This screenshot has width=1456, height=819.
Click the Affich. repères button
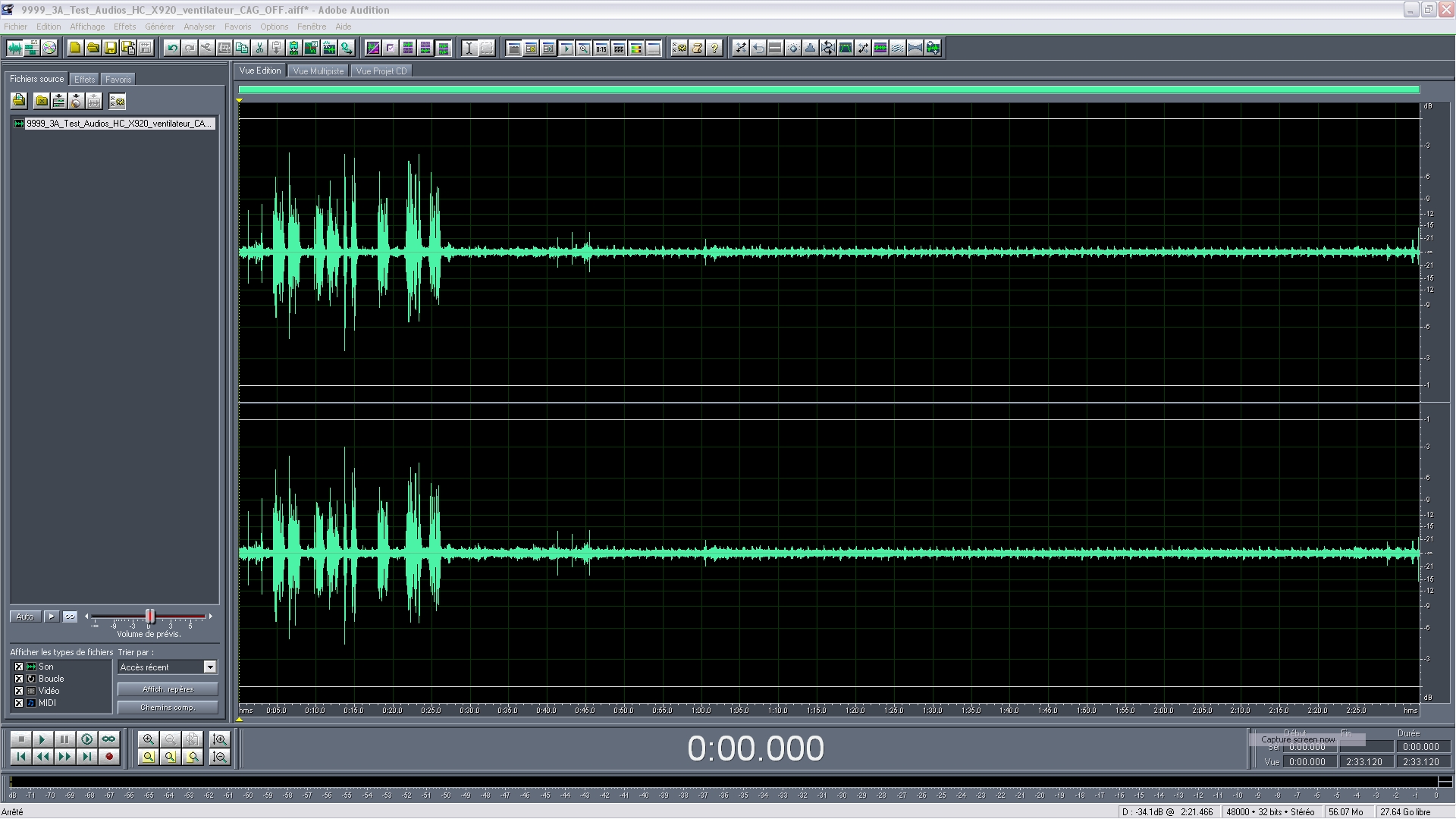(168, 689)
